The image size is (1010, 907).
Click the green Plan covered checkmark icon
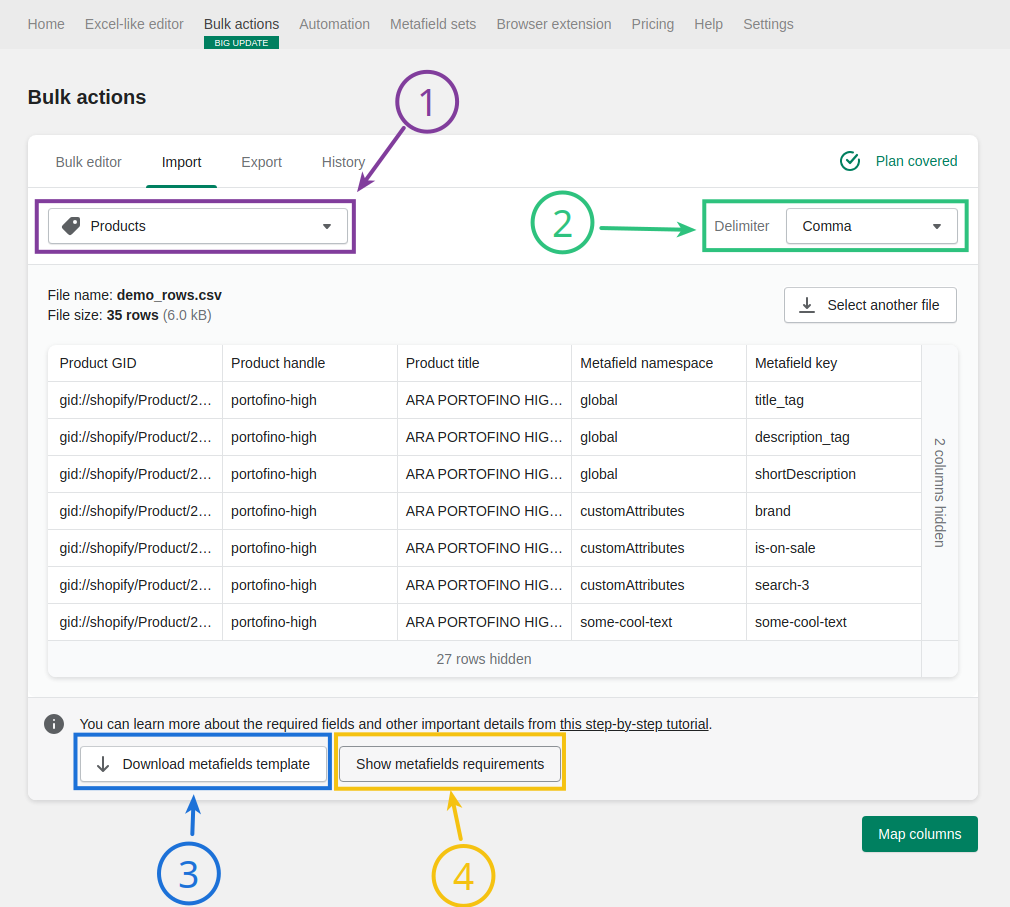click(x=850, y=161)
